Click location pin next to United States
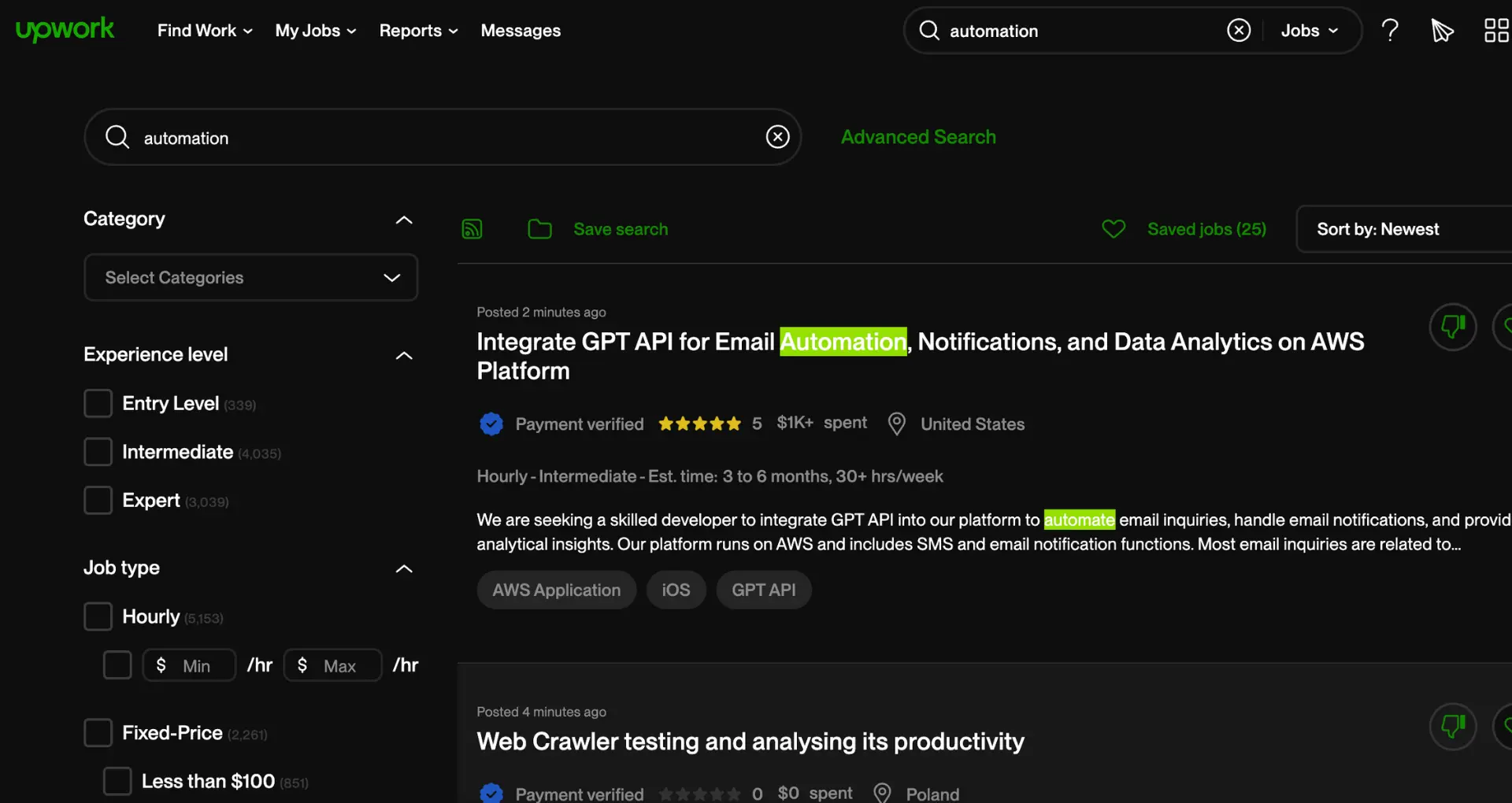1512x803 pixels. click(896, 424)
